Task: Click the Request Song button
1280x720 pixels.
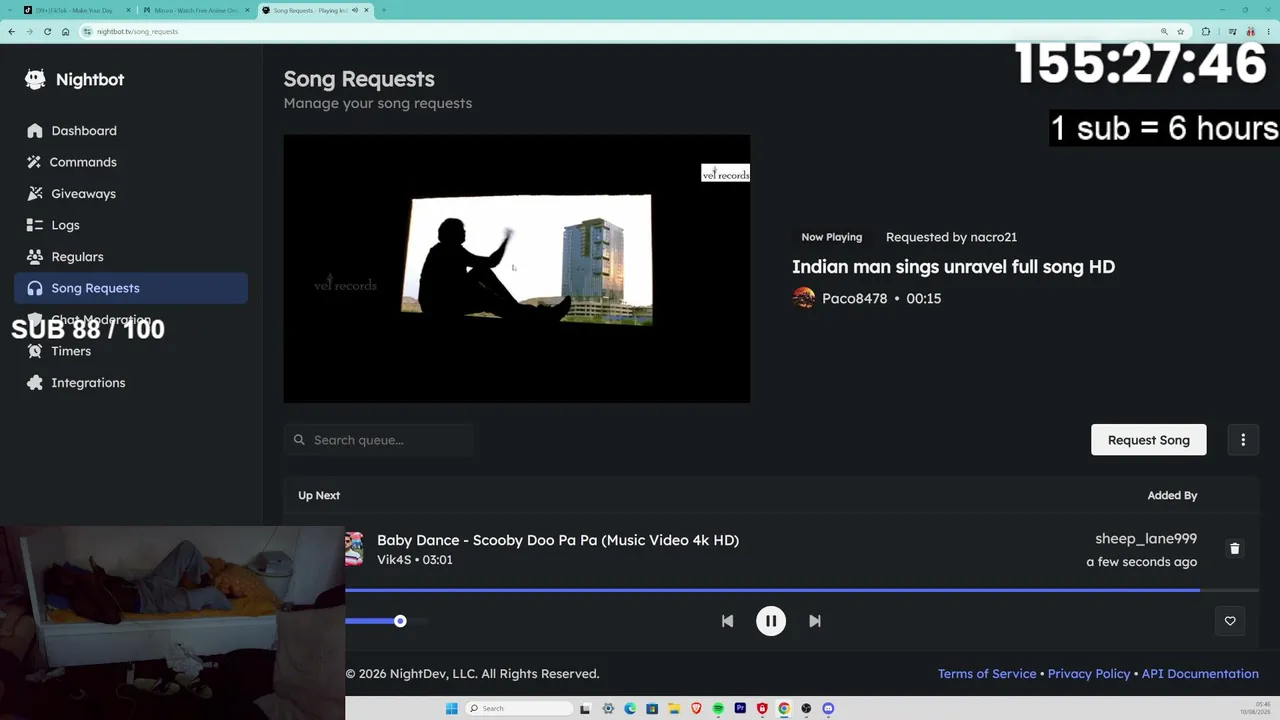Action: coord(1148,440)
